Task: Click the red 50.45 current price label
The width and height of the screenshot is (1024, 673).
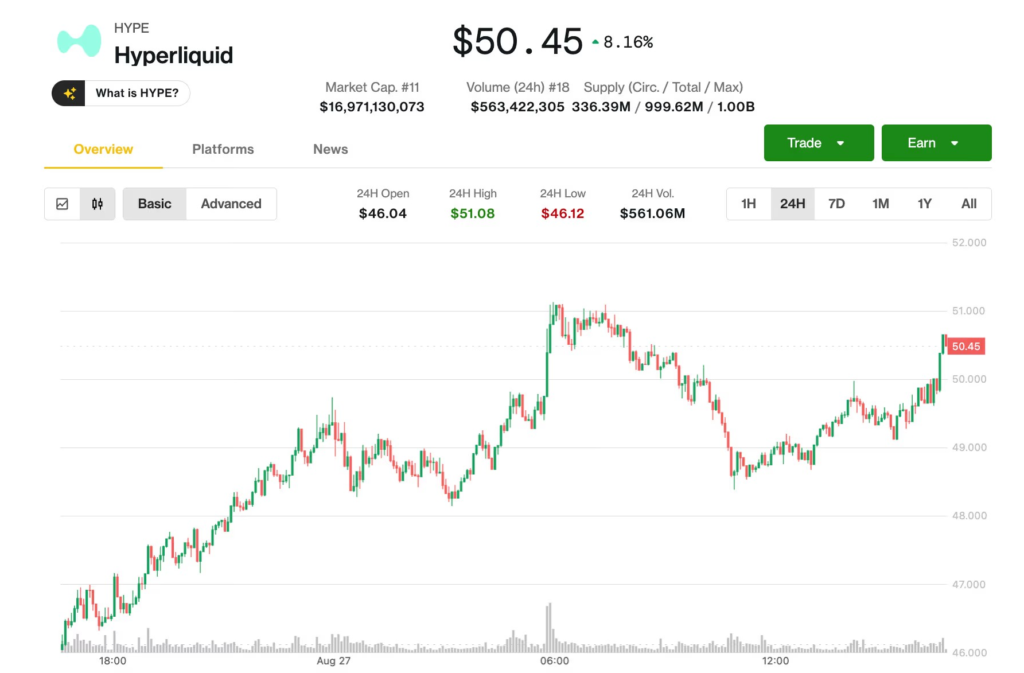Action: (966, 346)
